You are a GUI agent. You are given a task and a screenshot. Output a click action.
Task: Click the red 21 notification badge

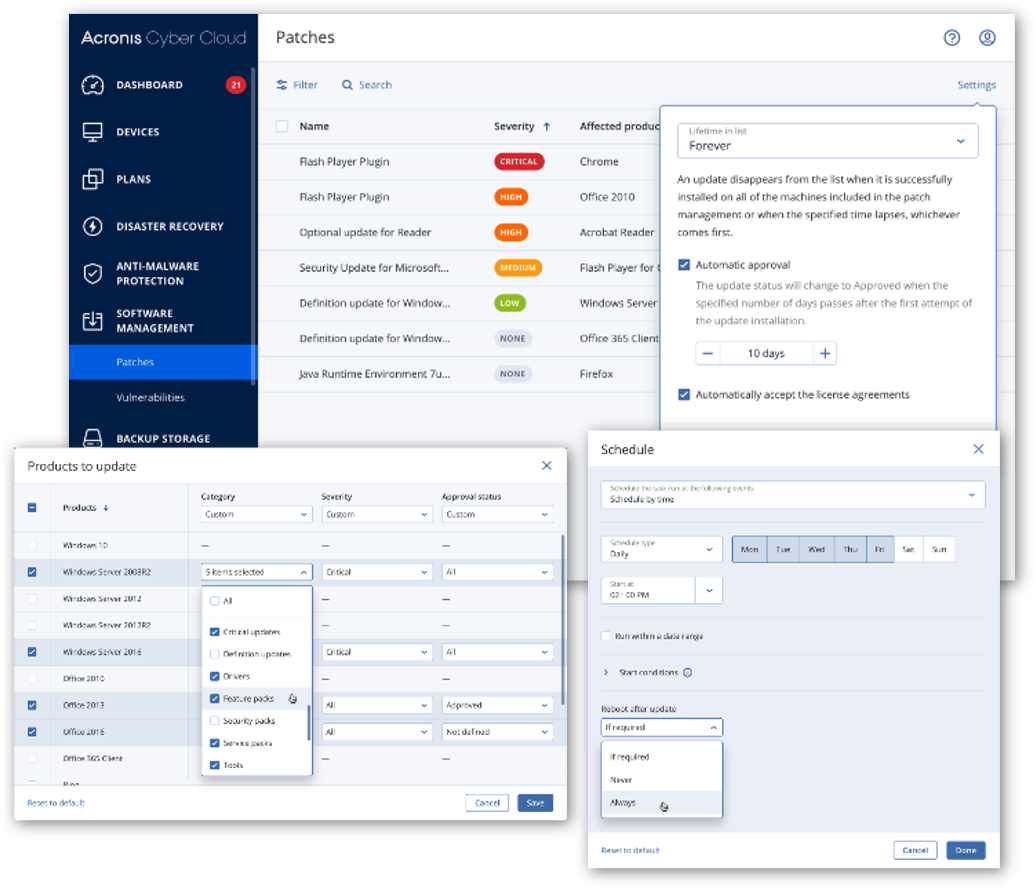coord(236,85)
